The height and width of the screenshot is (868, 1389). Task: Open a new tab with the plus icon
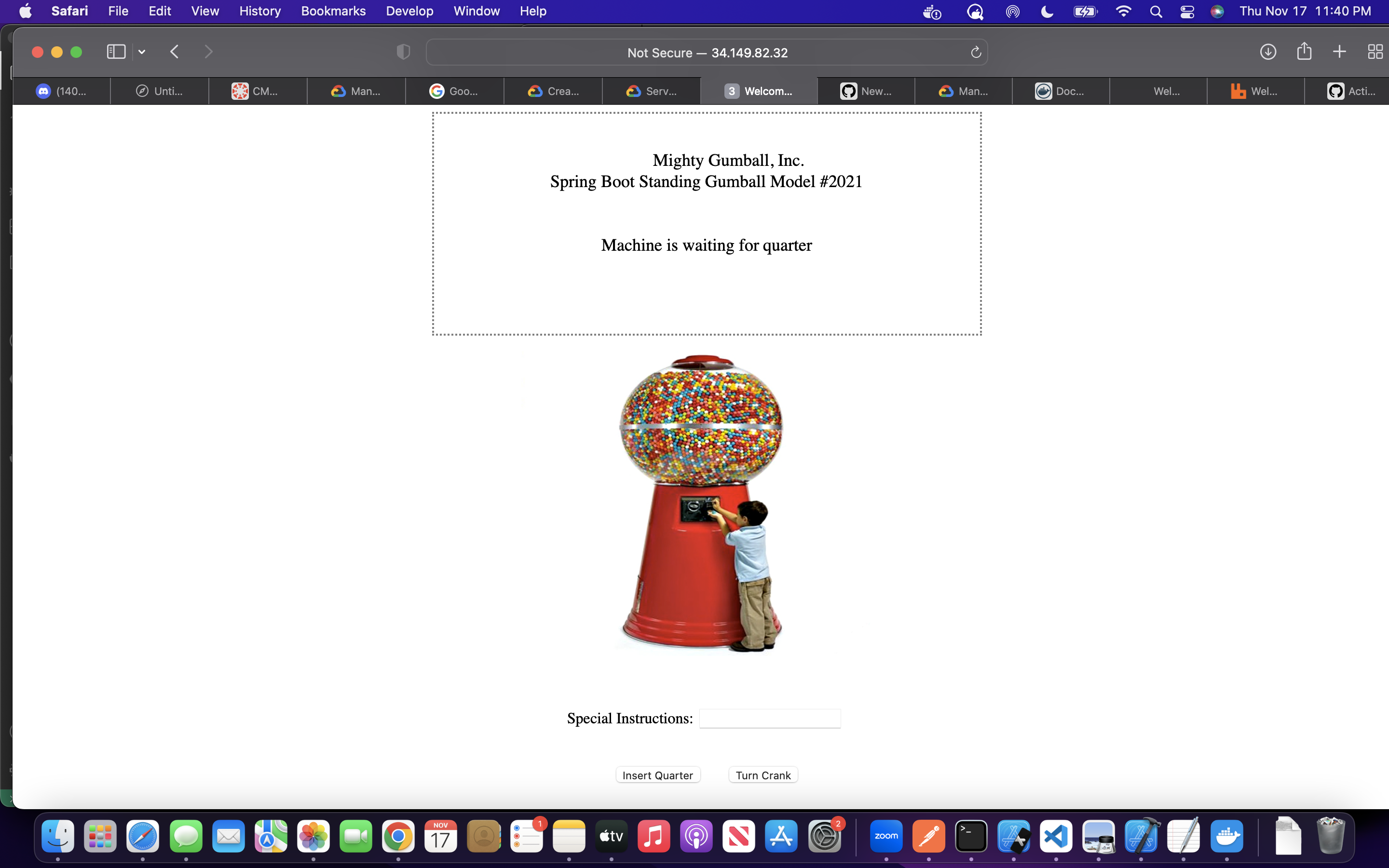1339,52
